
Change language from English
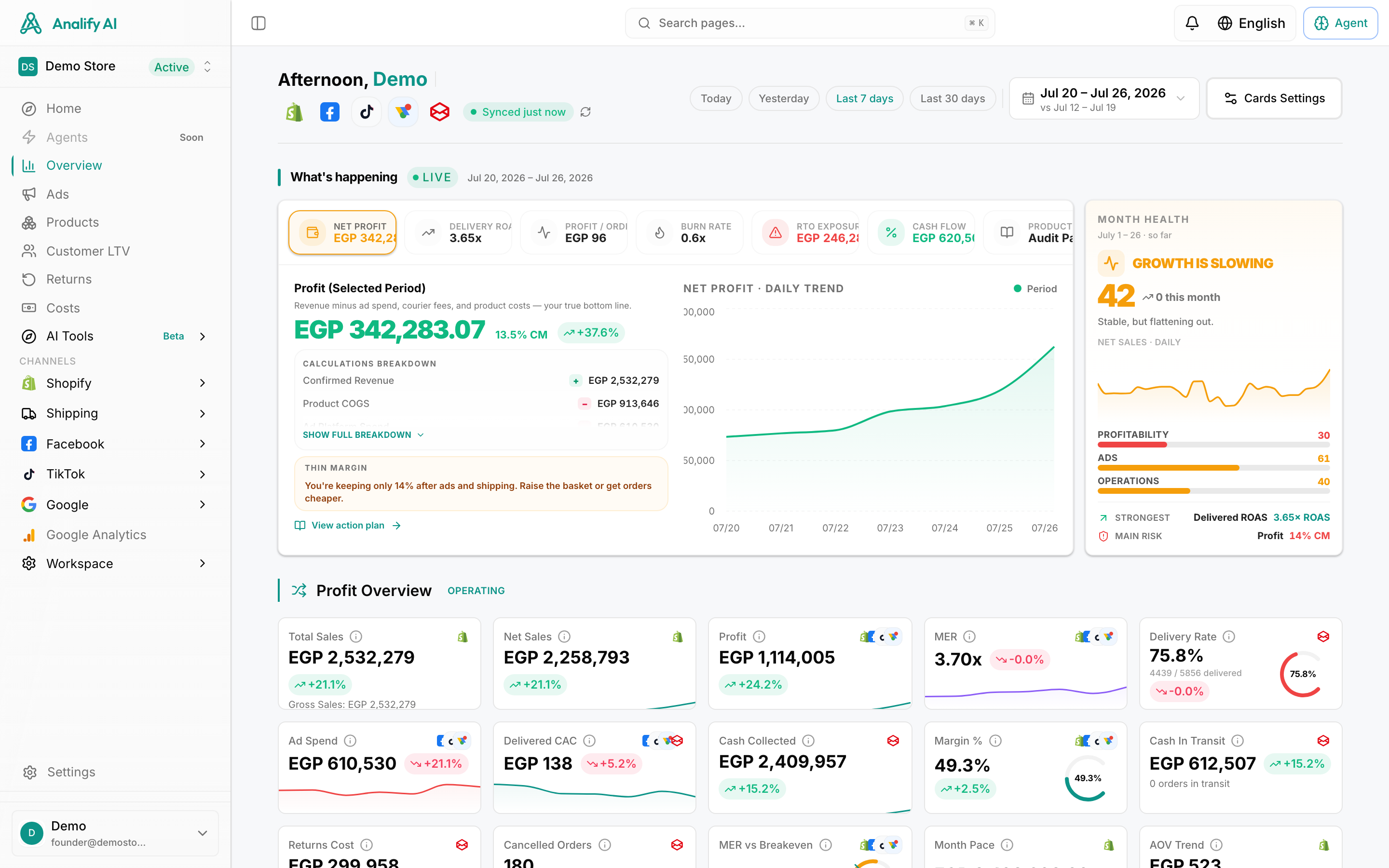coord(1251,23)
